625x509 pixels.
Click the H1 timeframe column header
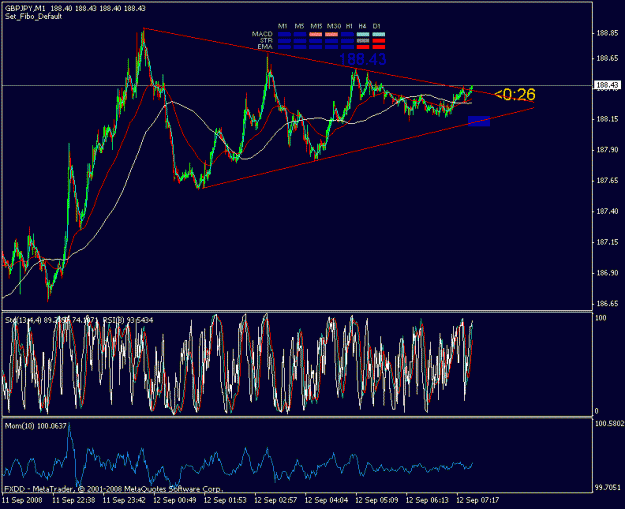coord(349,26)
